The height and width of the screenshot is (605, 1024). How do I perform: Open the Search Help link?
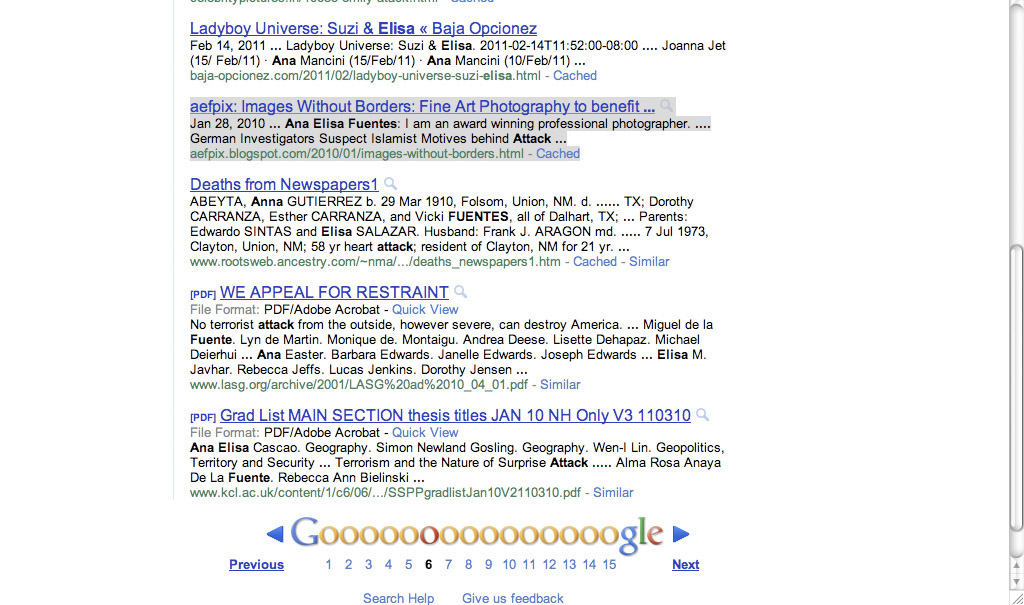[398, 599]
